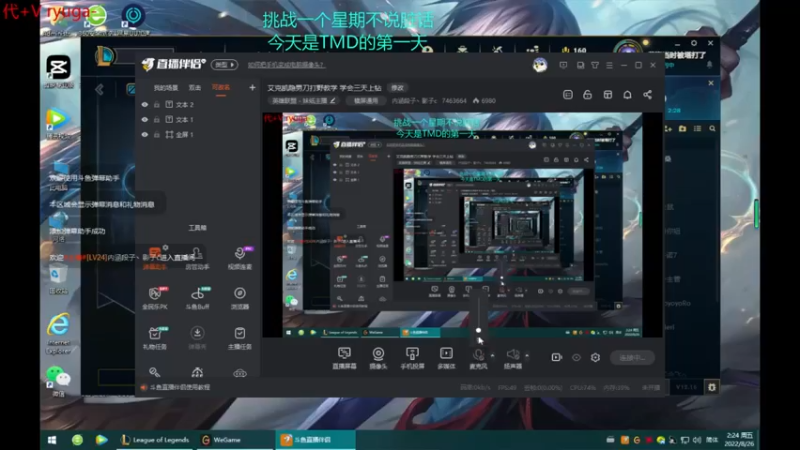Image resolution: width=800 pixels, height=450 pixels.
Task: Open the 浏览器 browser tool
Action: [239, 298]
